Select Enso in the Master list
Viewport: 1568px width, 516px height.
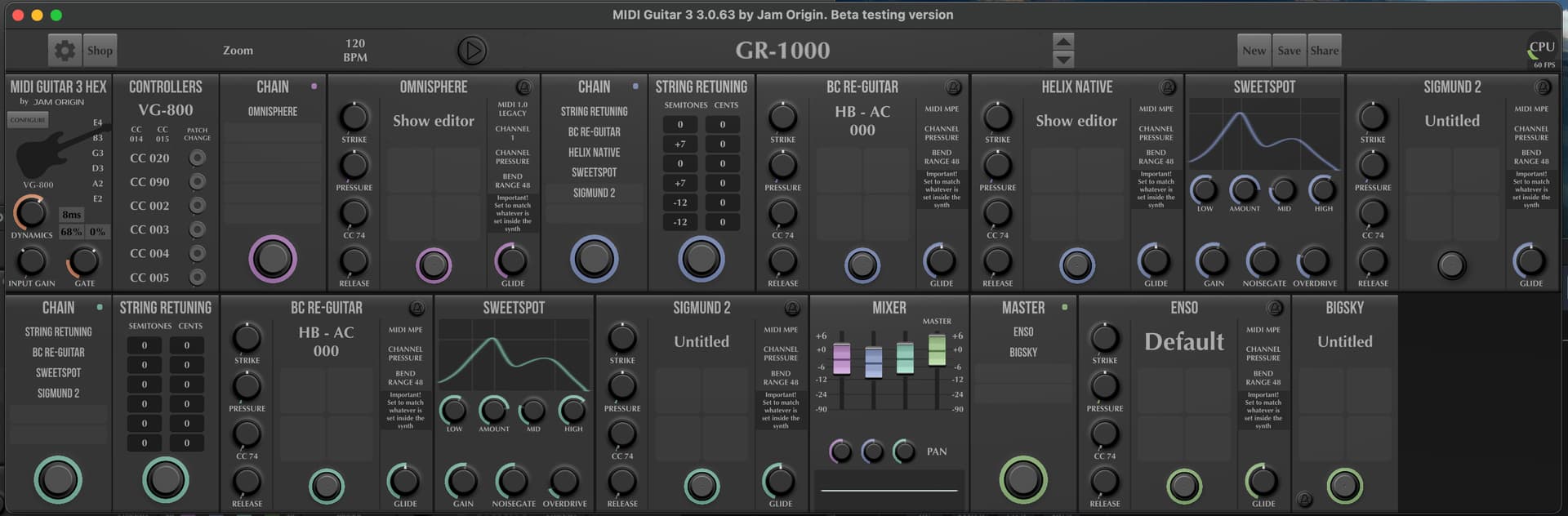click(1023, 332)
